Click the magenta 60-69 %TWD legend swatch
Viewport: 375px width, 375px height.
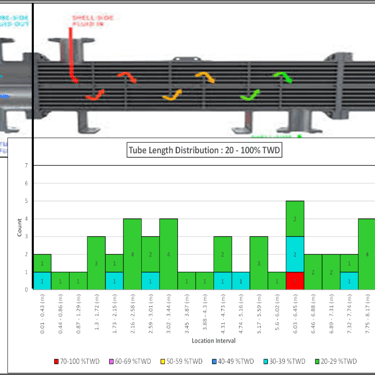tap(111, 361)
